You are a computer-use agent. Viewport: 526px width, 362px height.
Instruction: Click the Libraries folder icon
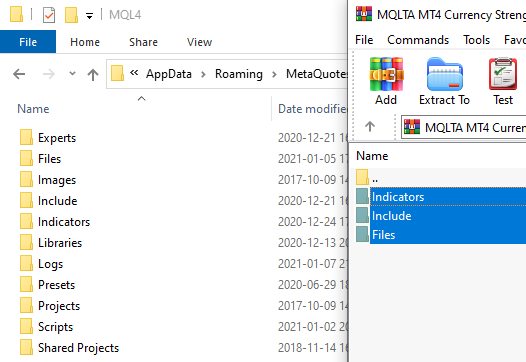26,242
